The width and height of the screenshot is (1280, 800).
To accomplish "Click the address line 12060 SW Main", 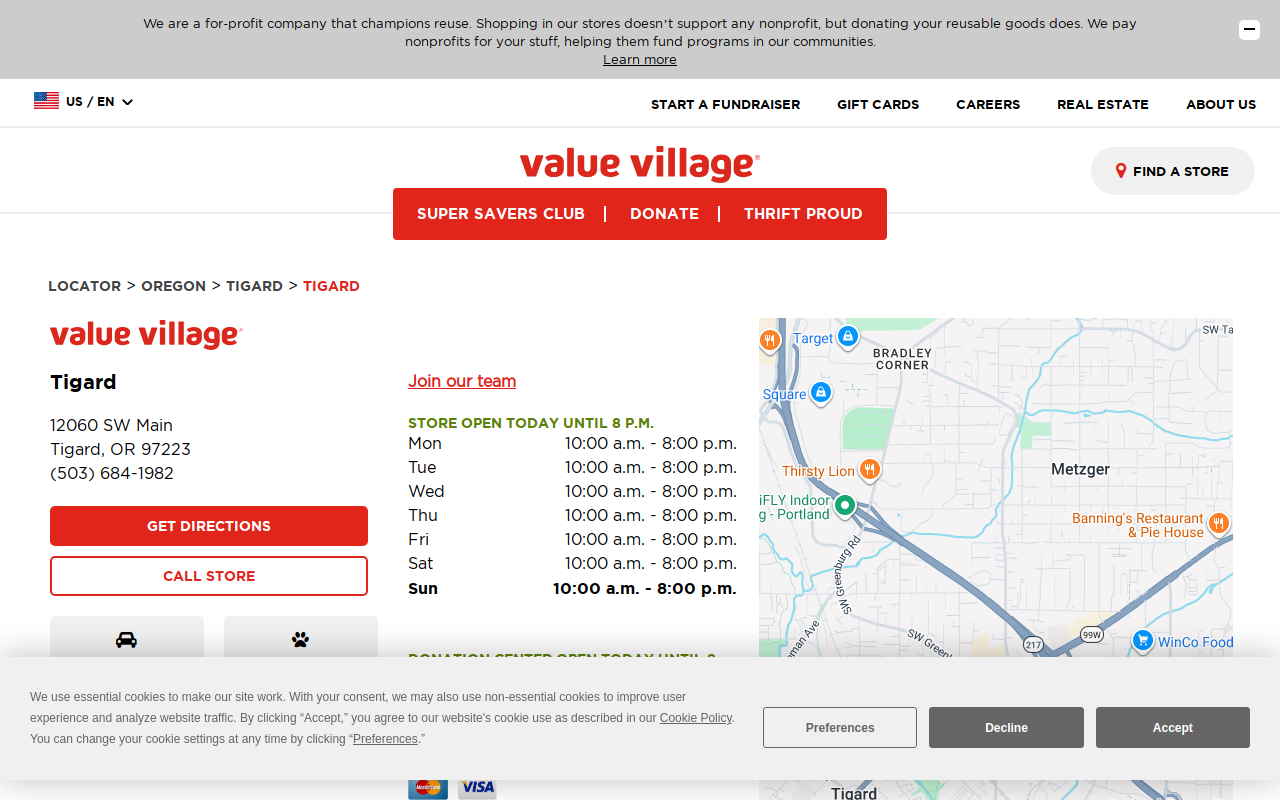I will [111, 425].
